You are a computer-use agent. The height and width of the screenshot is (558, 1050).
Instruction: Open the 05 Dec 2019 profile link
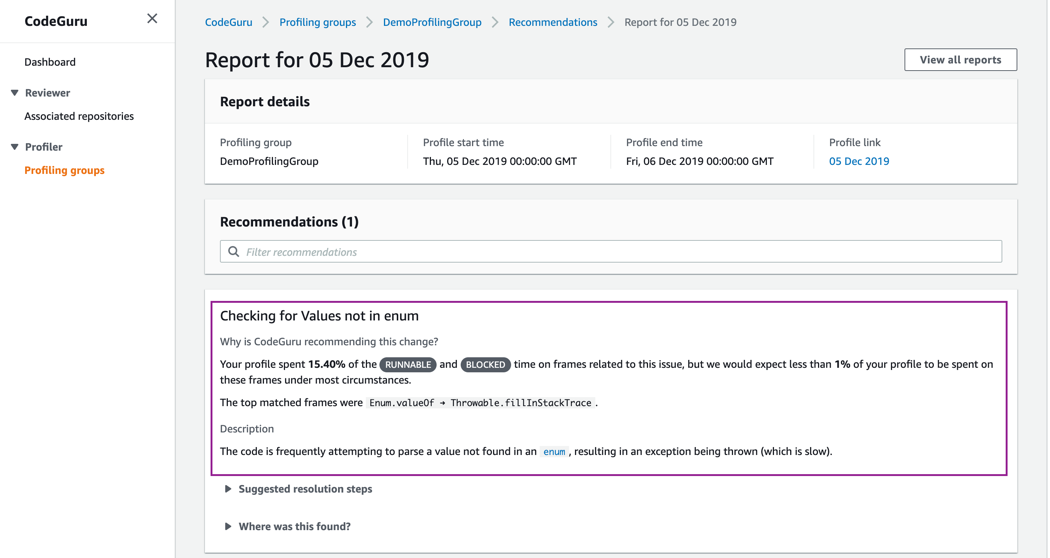[859, 161]
